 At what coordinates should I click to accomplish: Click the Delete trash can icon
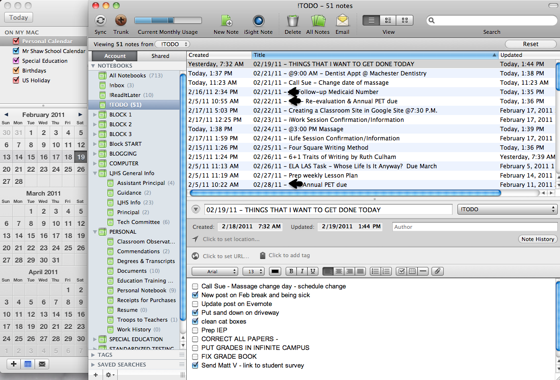[292, 21]
